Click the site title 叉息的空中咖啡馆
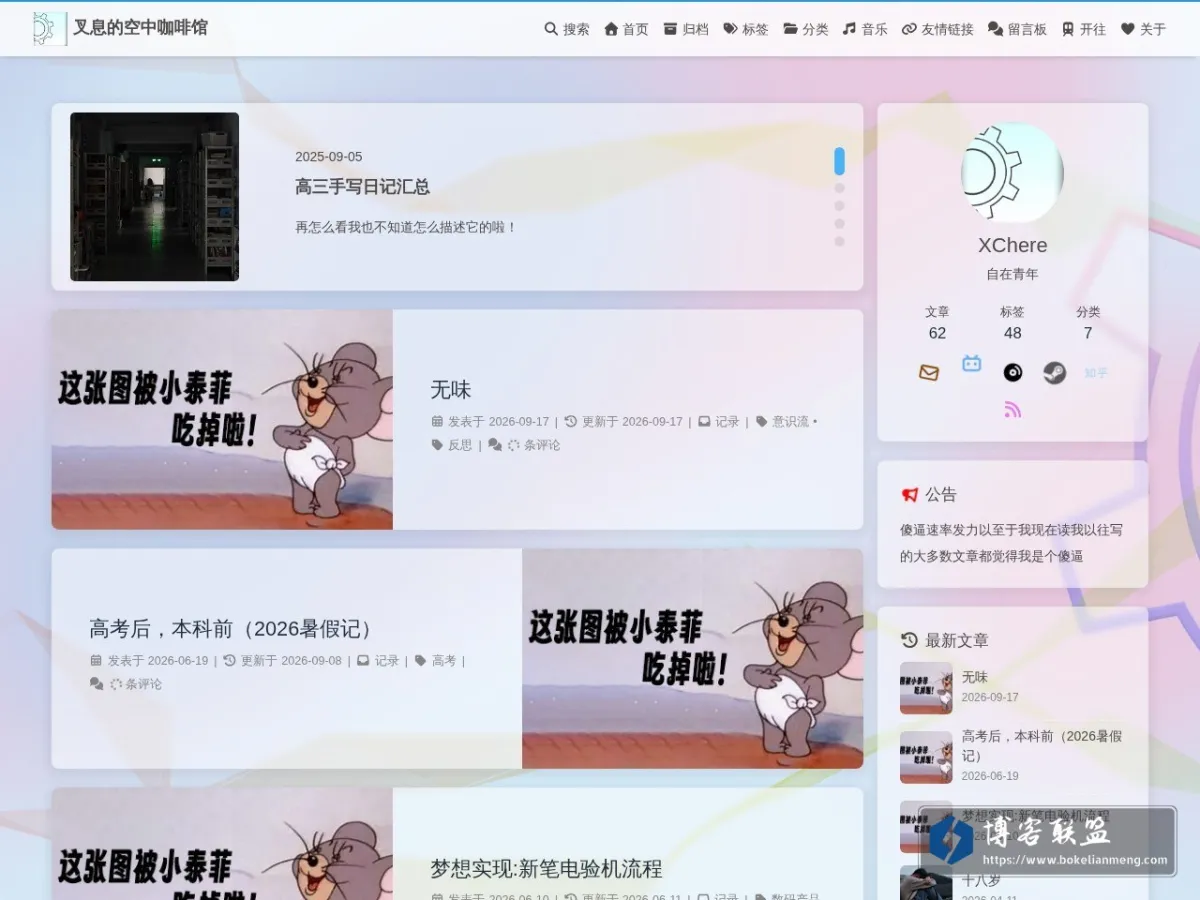 (x=140, y=28)
